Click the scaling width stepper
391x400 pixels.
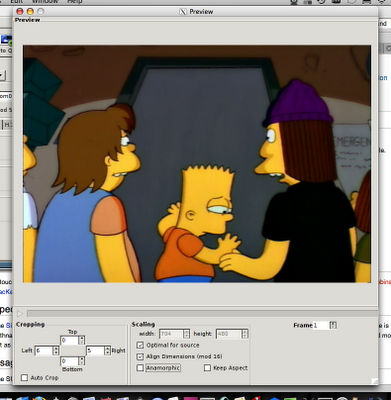click(186, 334)
